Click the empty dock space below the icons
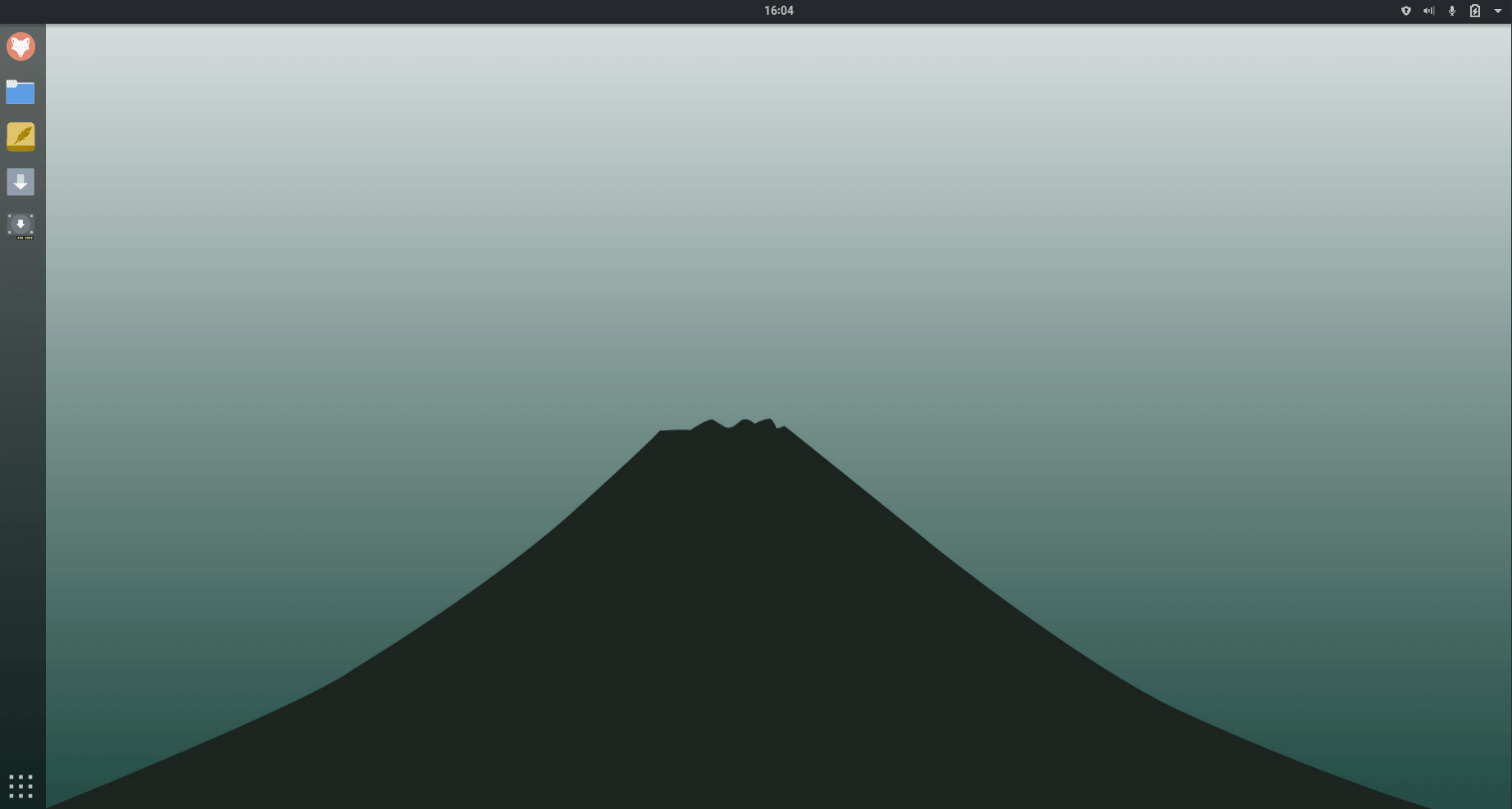This screenshot has height=809, width=1512. pos(22,492)
